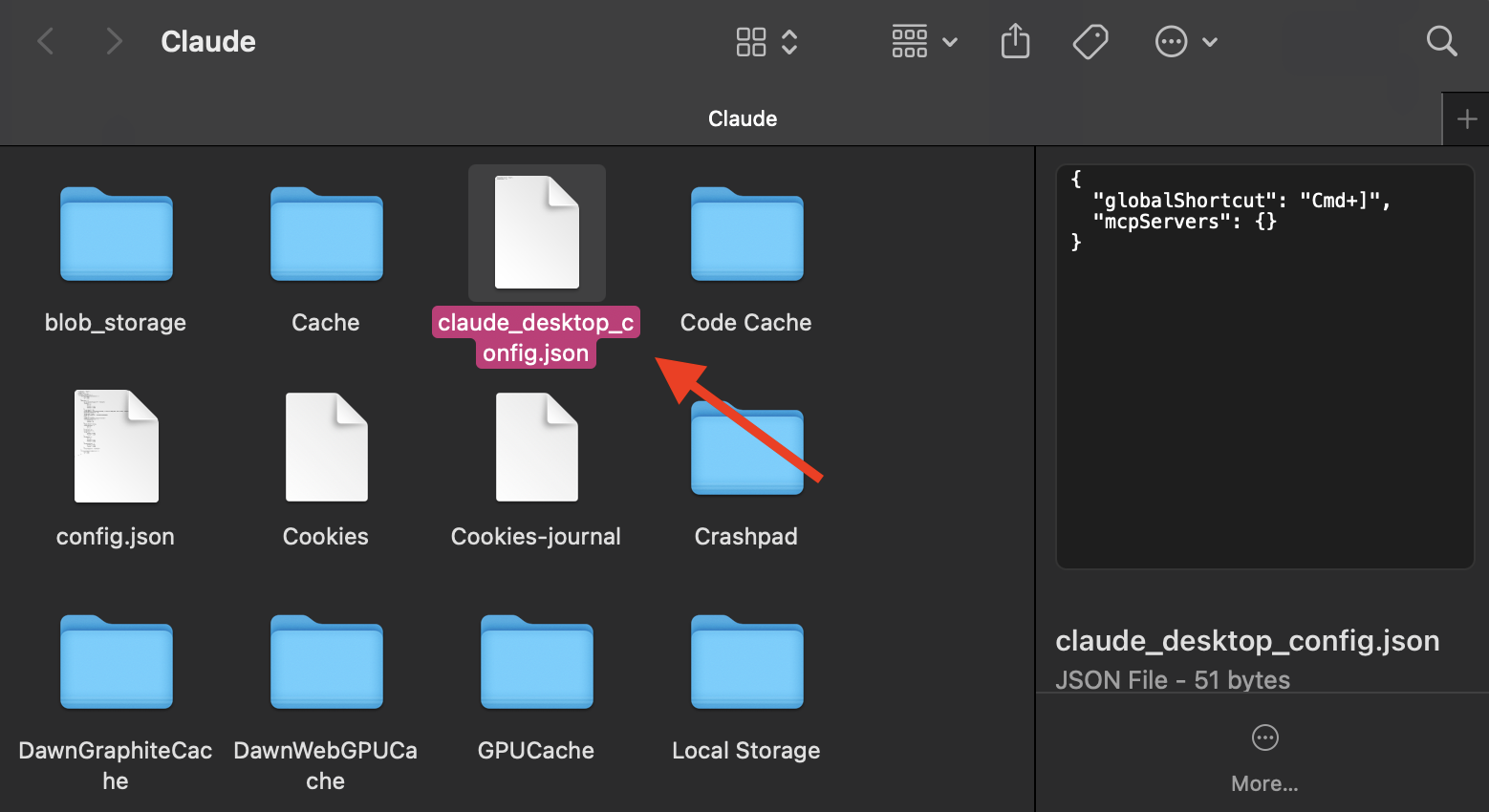Select the blob_storage folder icon

(x=117, y=234)
